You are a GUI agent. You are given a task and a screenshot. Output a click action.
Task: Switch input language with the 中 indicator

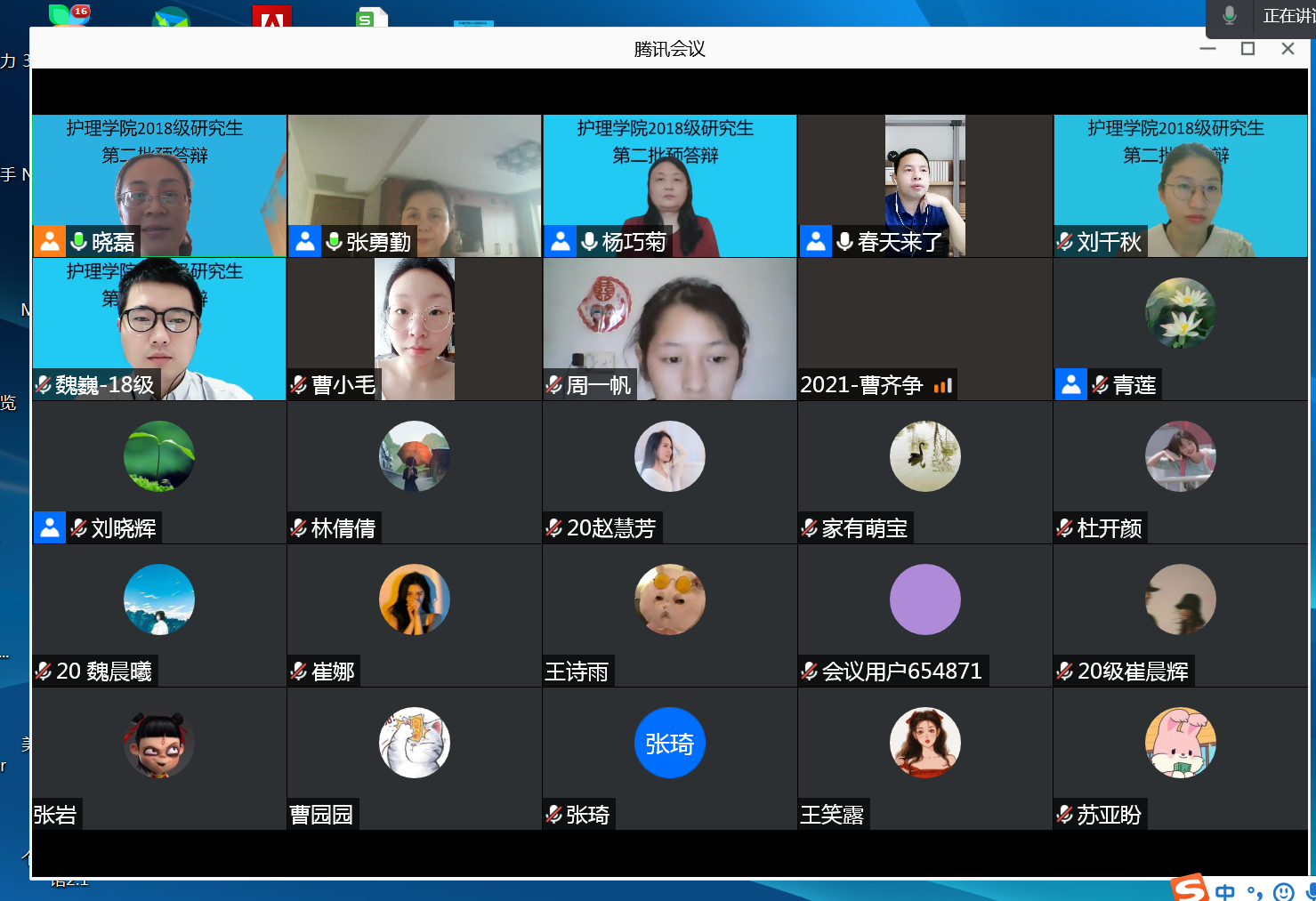tap(1225, 891)
